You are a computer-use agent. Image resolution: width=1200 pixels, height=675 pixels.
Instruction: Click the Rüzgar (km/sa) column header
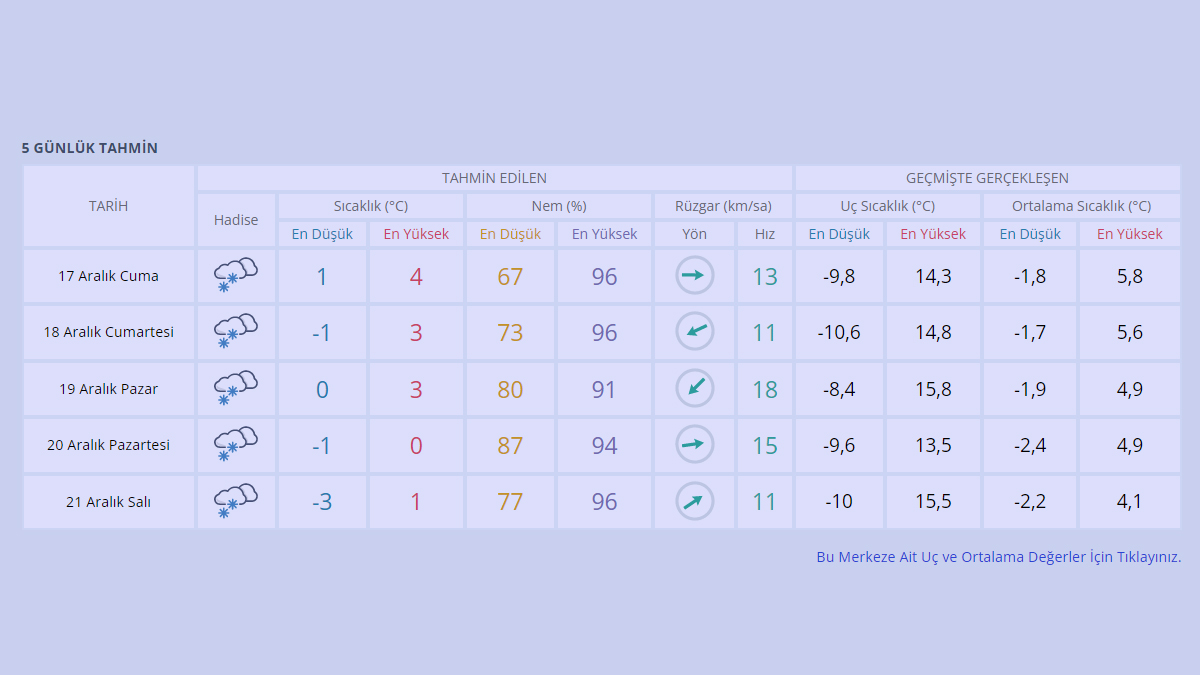(723, 206)
